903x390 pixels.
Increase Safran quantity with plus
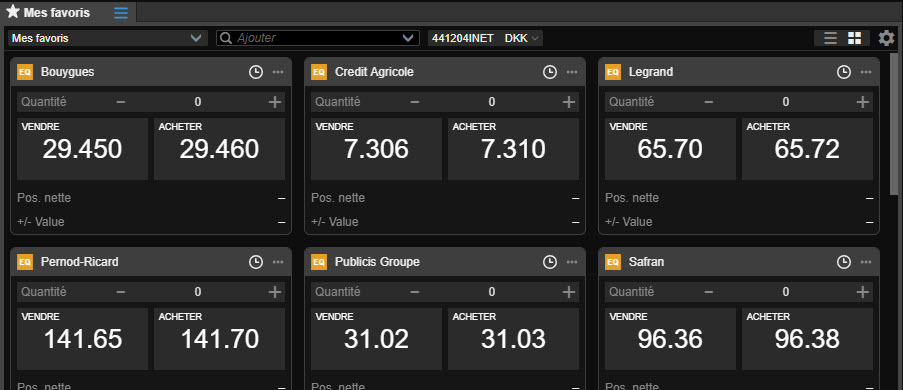click(x=863, y=292)
